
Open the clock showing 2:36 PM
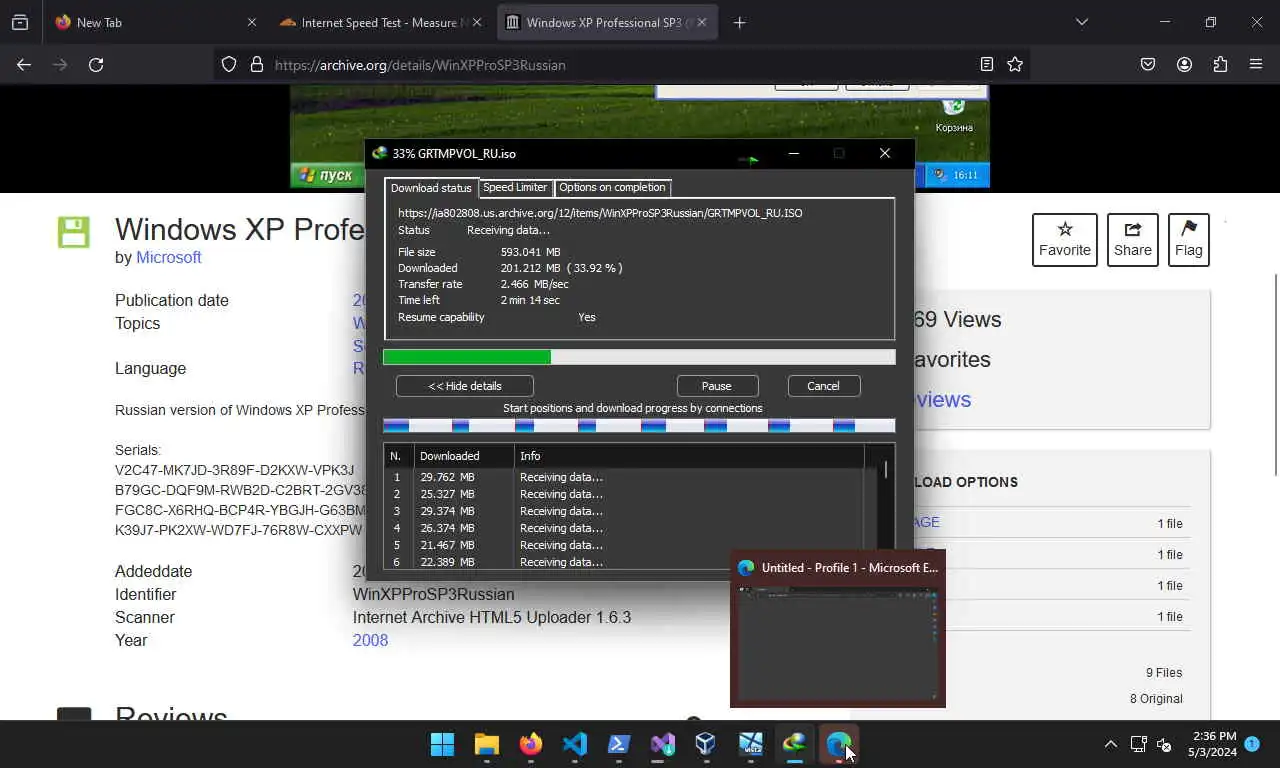click(1214, 744)
